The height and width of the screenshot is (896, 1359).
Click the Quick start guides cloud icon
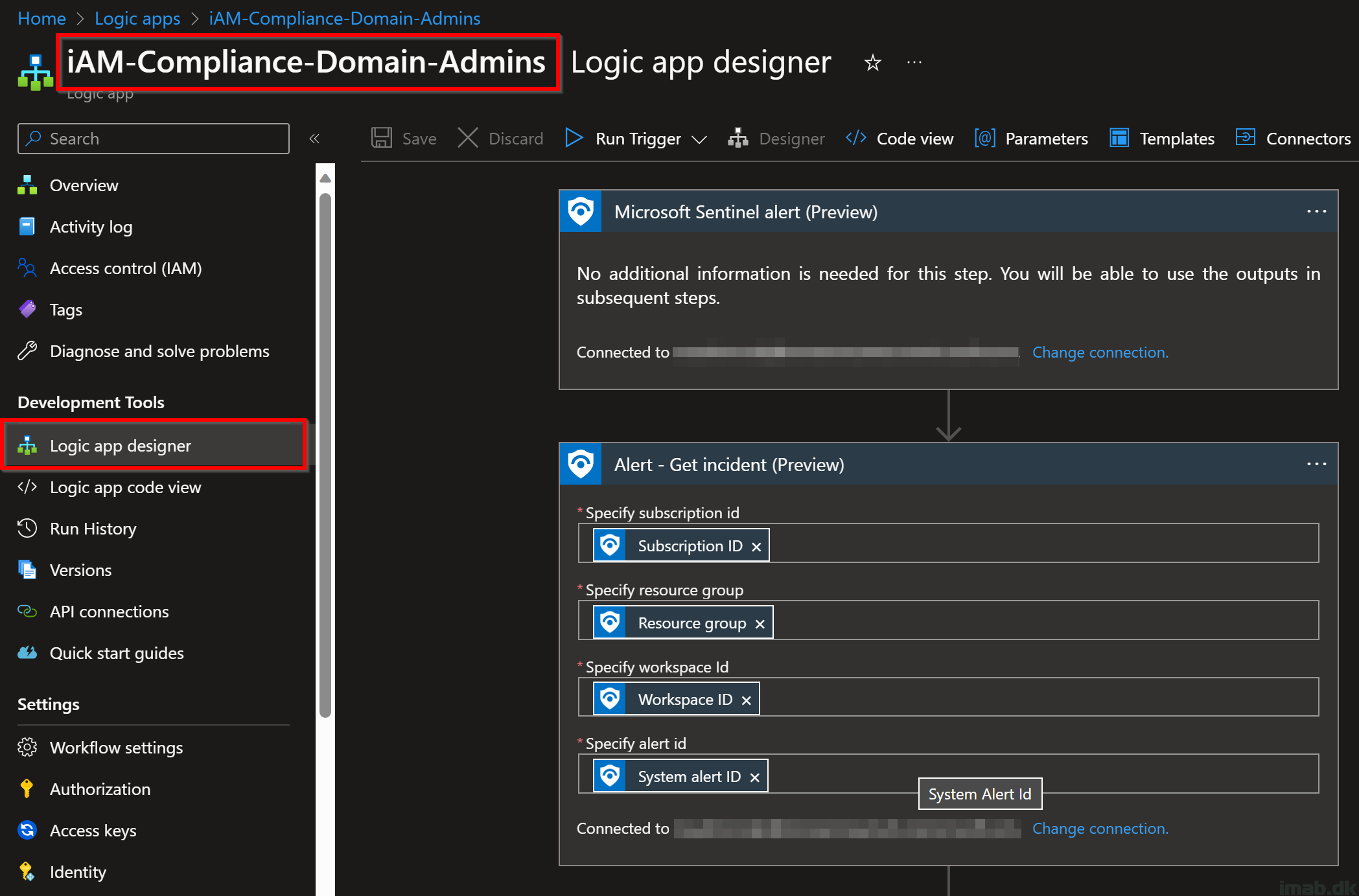(27, 653)
